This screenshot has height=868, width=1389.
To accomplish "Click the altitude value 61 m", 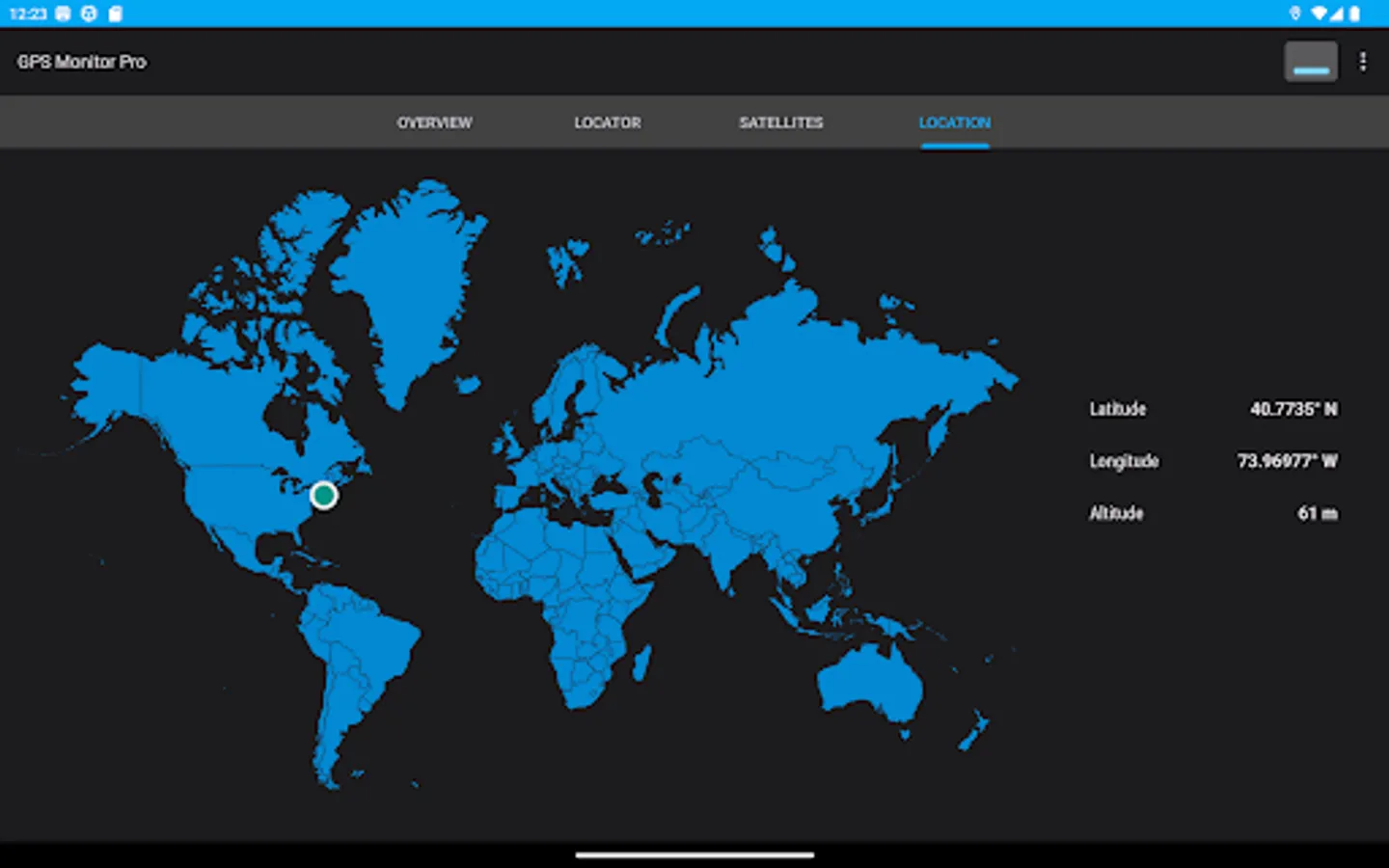I will tap(1317, 513).
